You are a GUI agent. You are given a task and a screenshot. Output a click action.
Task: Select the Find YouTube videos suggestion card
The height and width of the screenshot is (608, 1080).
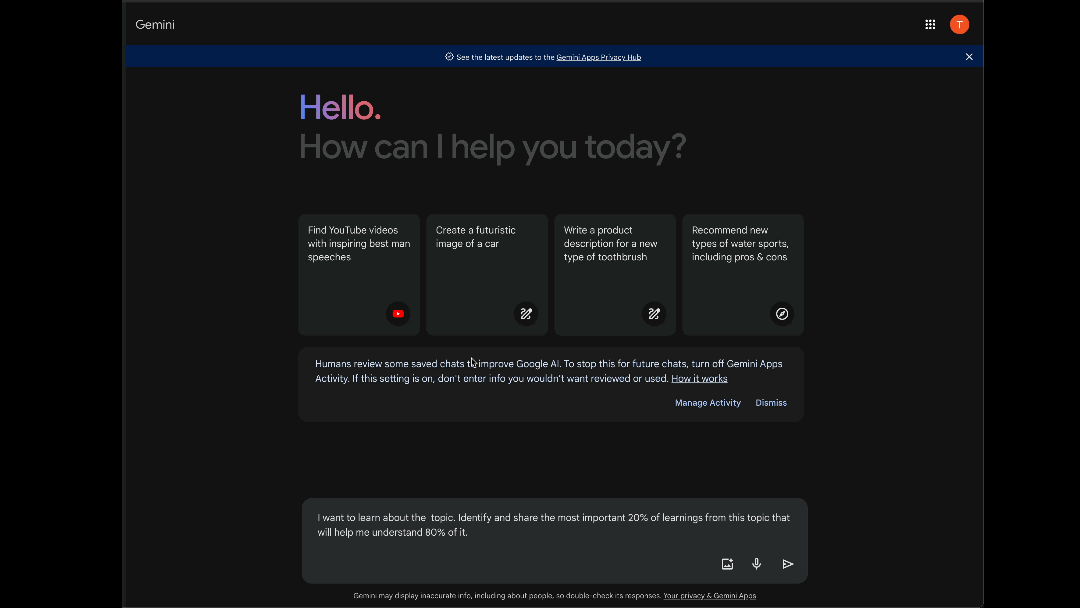[359, 275]
